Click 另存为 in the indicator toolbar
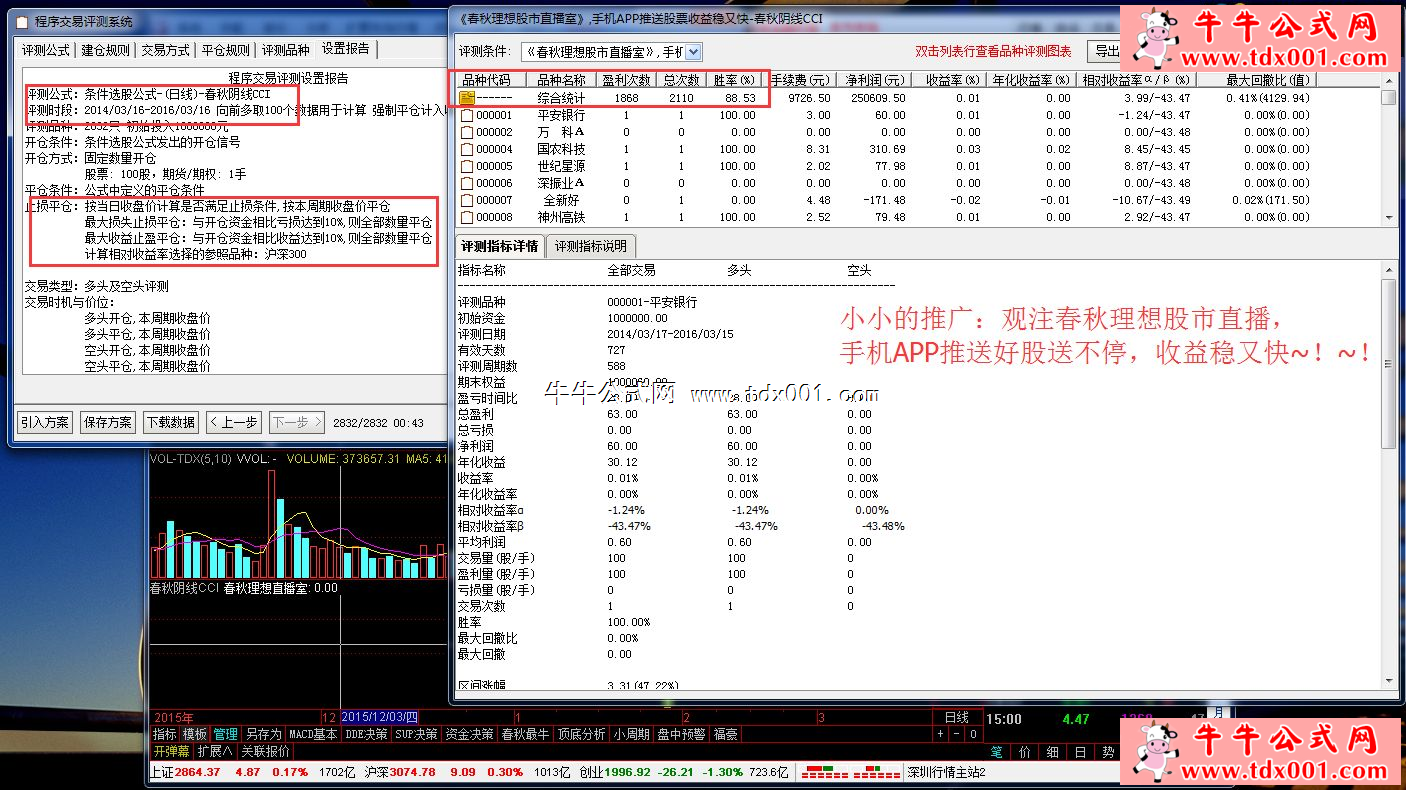 (x=263, y=734)
